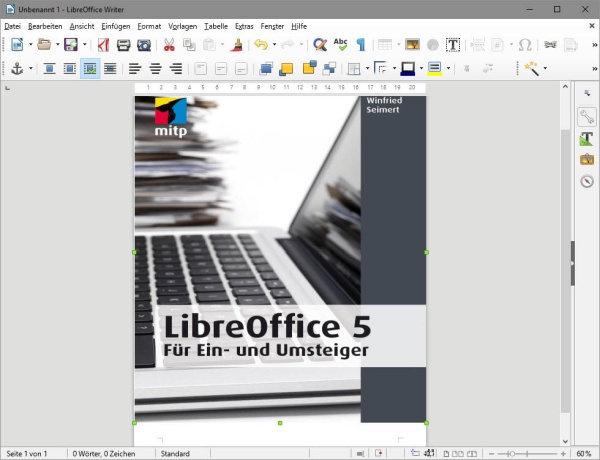Toggle formatting marks (pilcrow)
The width and height of the screenshot is (600, 460).
tap(360, 45)
